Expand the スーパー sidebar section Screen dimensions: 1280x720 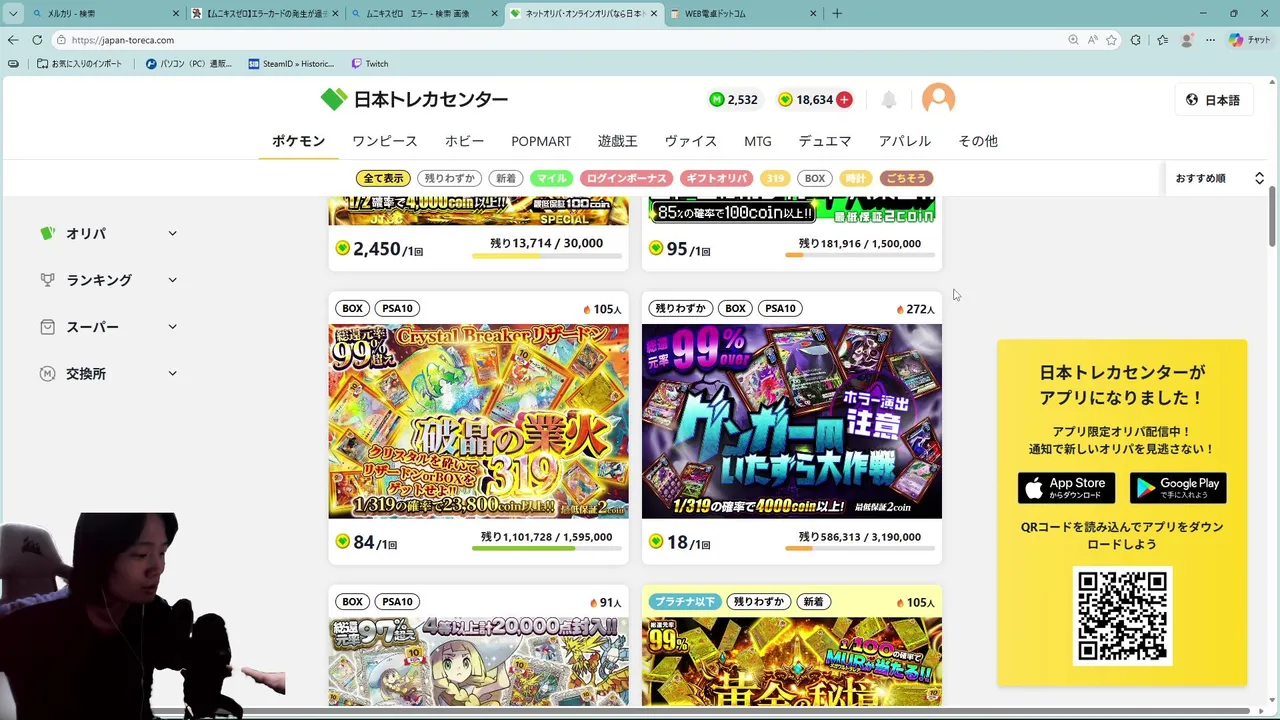coord(110,327)
